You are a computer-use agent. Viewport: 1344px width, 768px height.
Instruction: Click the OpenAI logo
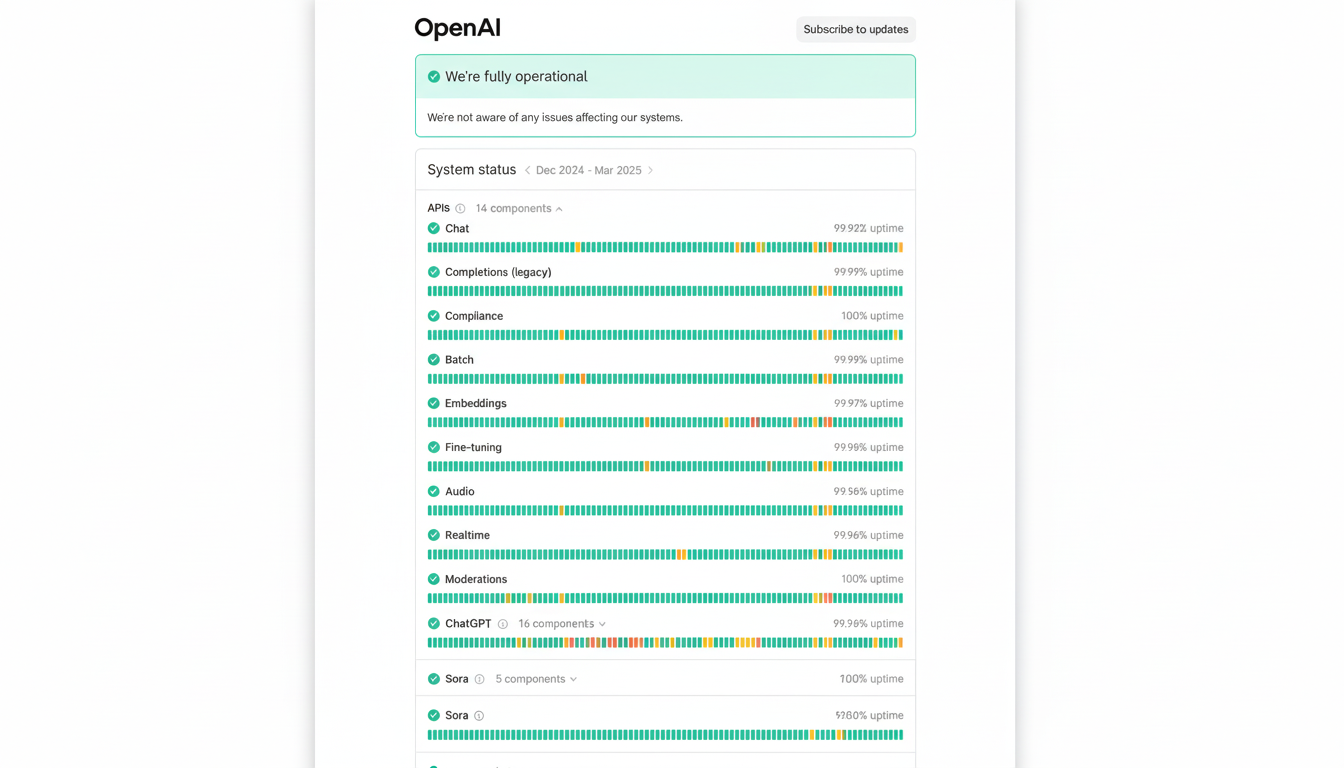click(457, 27)
